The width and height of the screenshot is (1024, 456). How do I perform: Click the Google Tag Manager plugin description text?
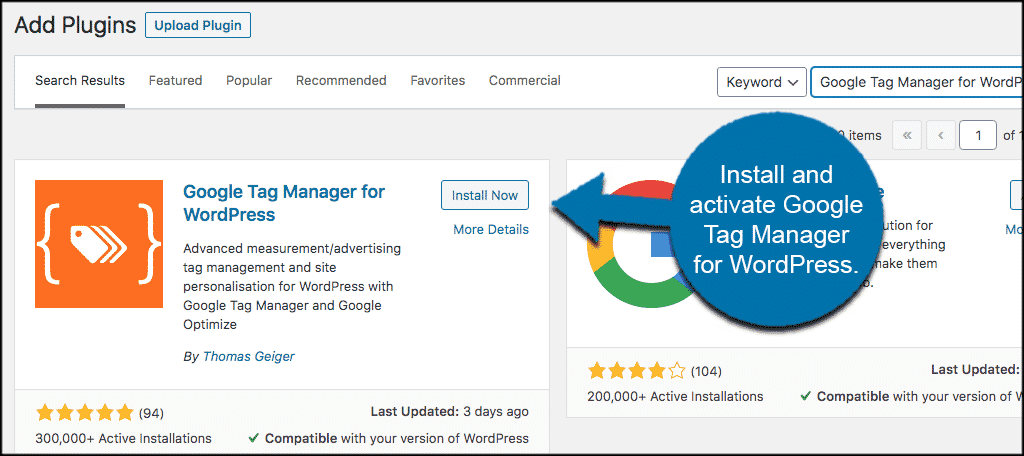click(x=293, y=287)
